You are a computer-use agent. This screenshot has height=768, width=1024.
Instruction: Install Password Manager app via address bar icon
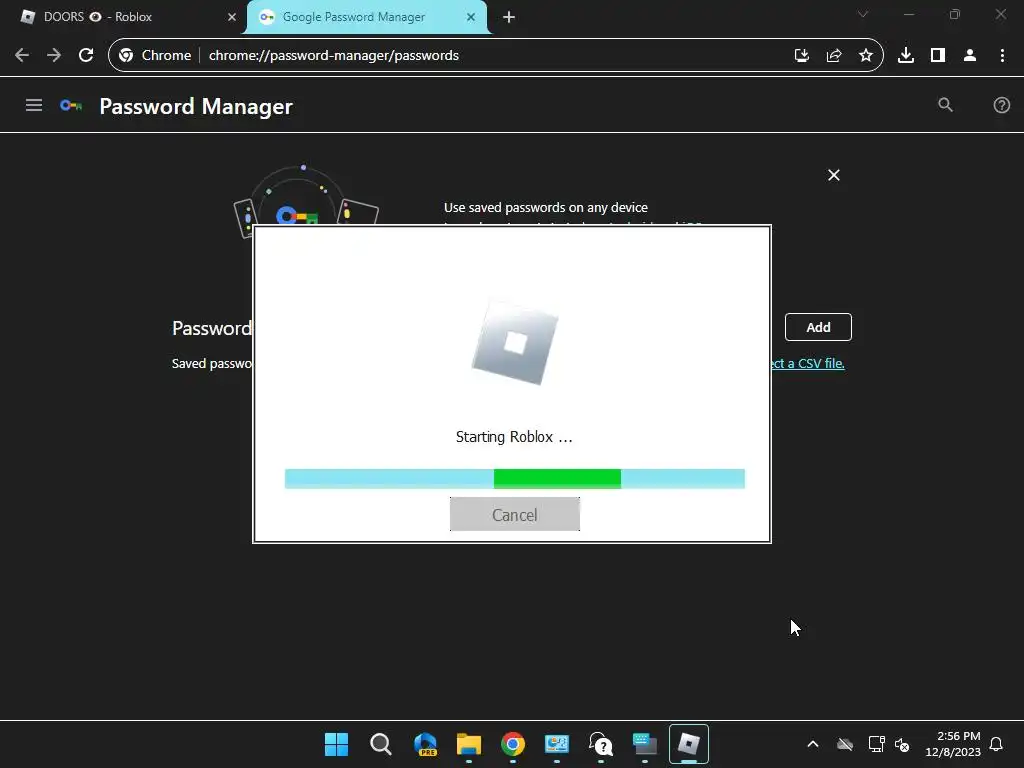coord(802,56)
